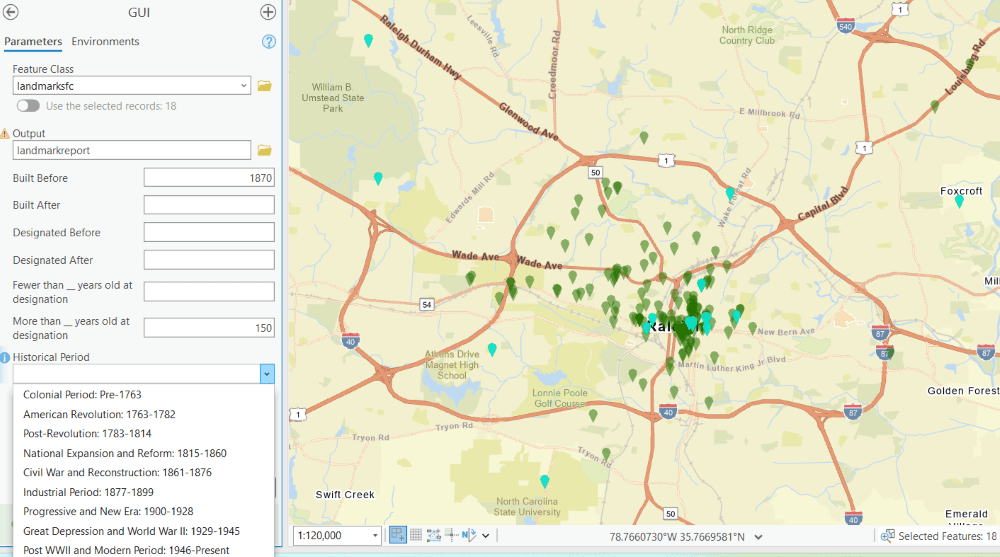The image size is (1000, 557).
Task: Switch to the Environments tab
Action: (105, 42)
